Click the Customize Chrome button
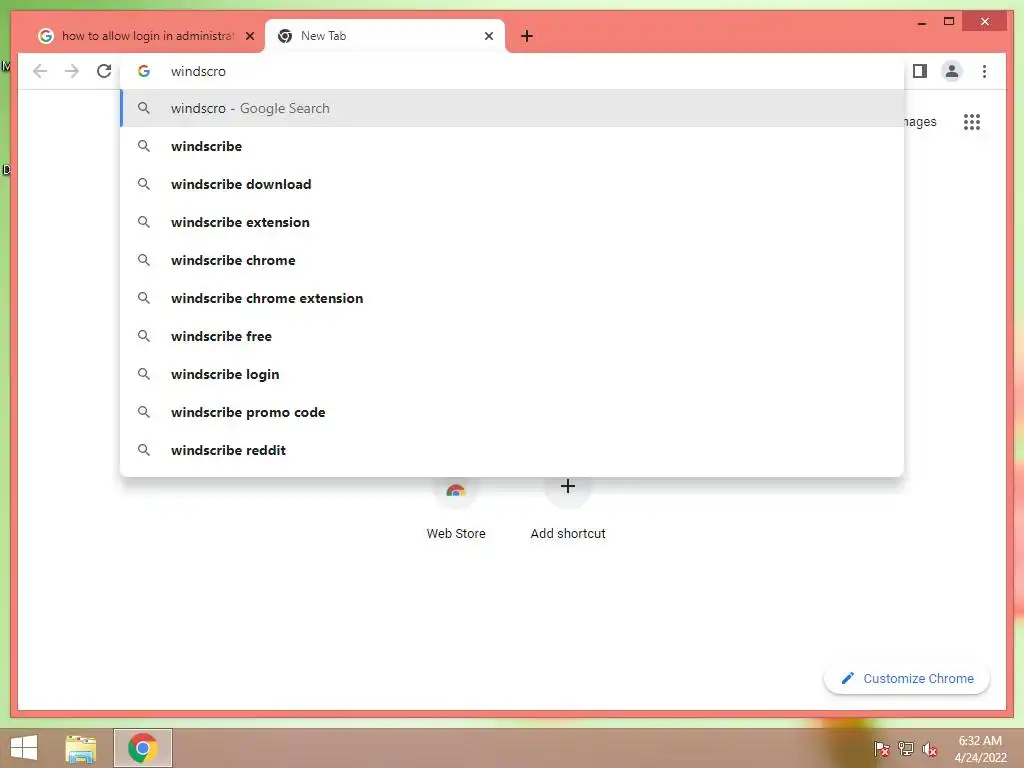 (x=907, y=679)
